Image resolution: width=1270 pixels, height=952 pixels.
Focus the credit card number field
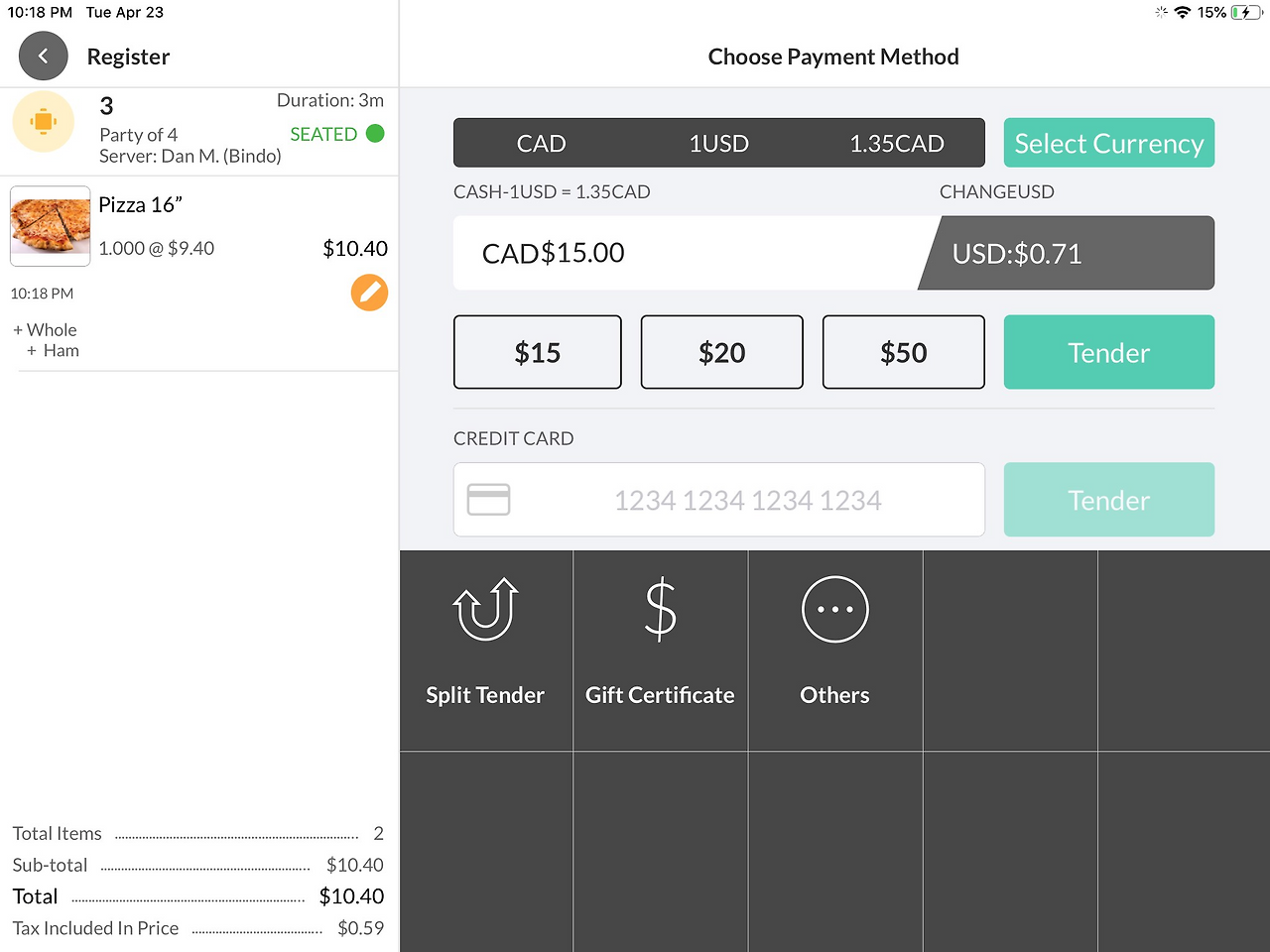pos(719,500)
